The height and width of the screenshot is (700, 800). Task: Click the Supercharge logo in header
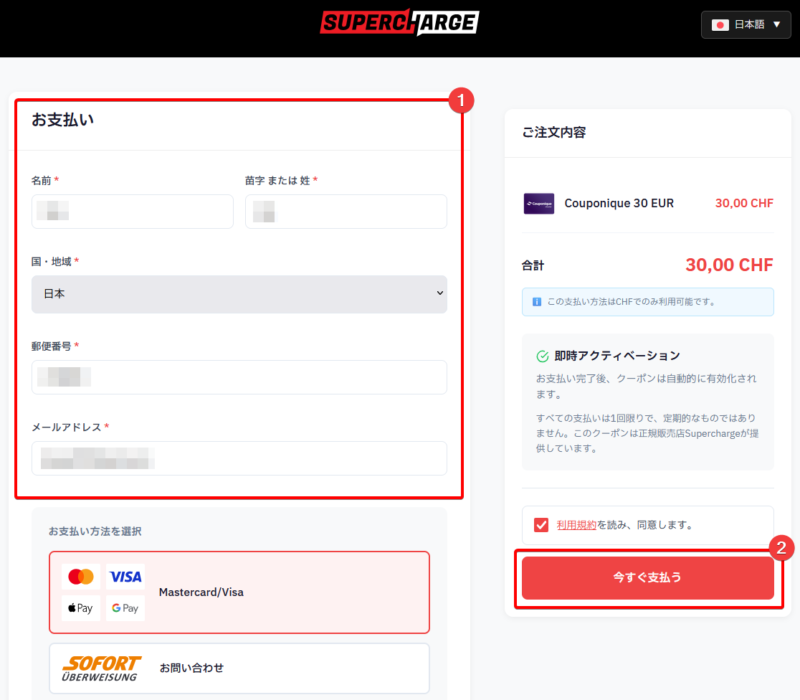(x=399, y=22)
